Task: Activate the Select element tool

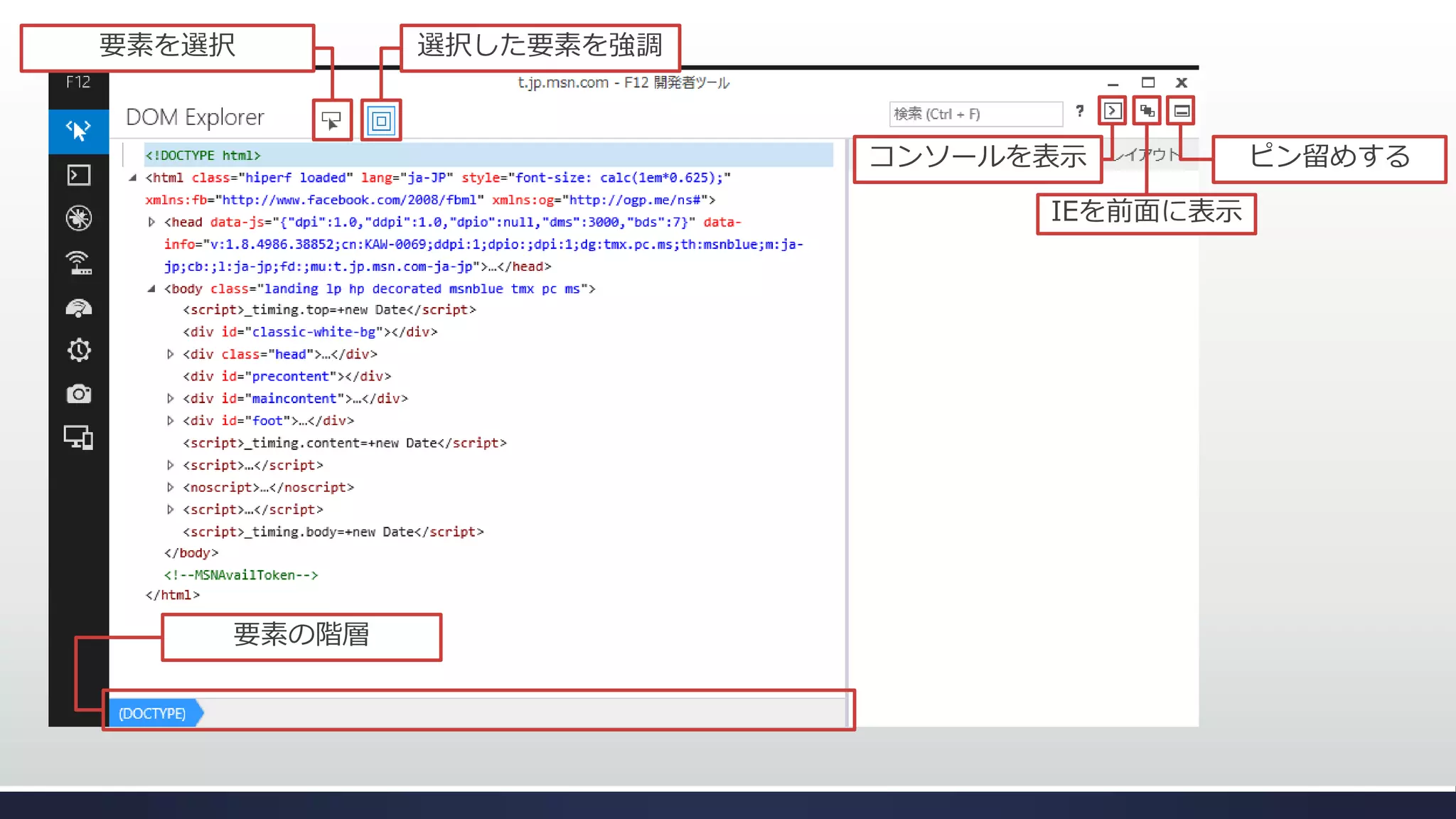Action: point(331,120)
